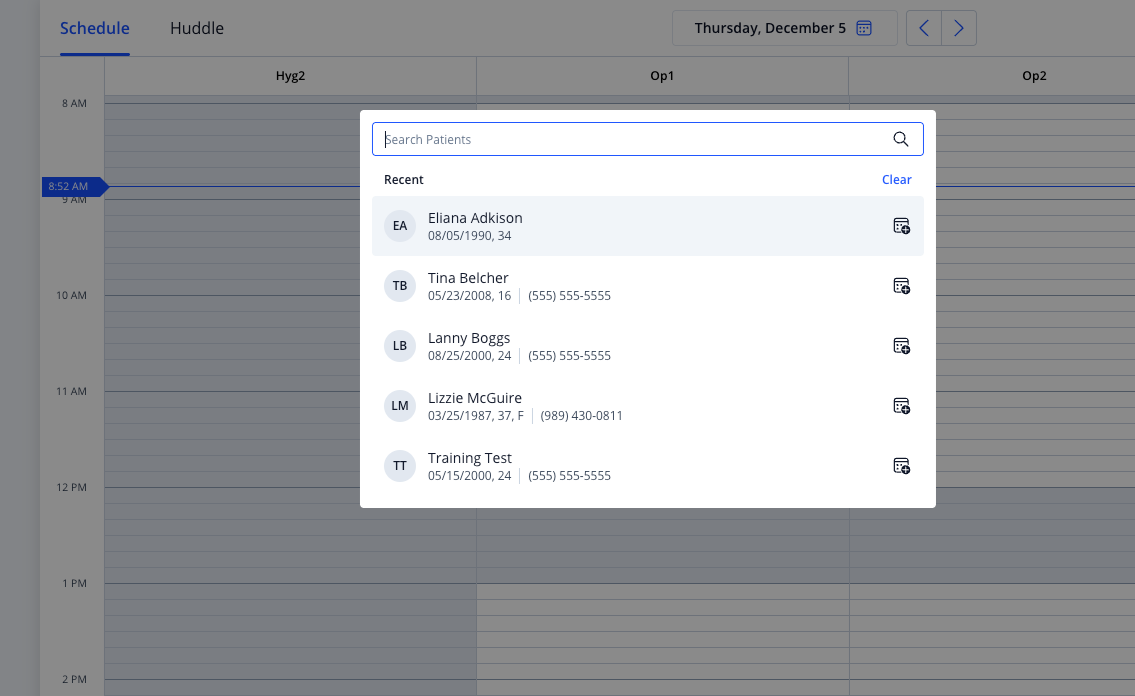1135x696 pixels.
Task: Click the LM avatar
Action: 400,406
